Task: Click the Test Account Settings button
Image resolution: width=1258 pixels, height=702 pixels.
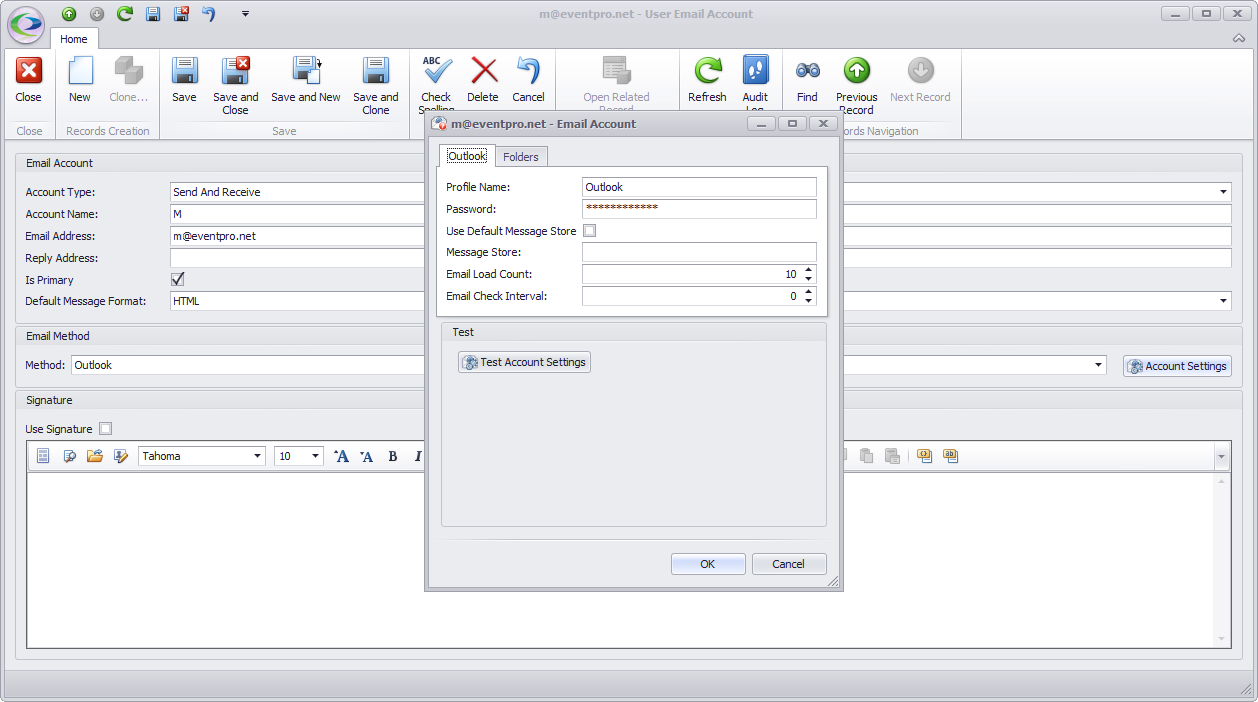Action: 525,362
